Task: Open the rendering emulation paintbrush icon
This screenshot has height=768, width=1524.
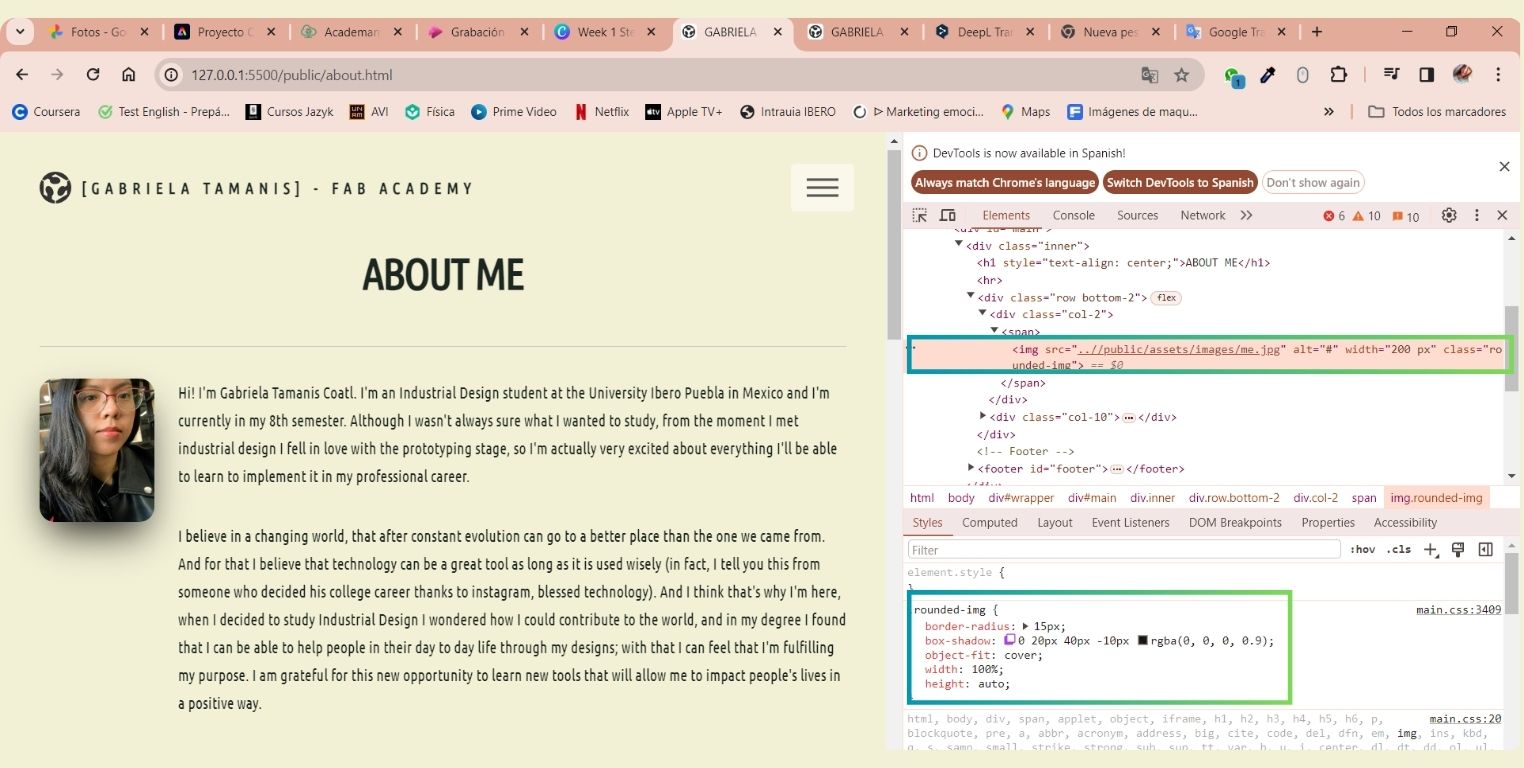Action: coord(1458,549)
